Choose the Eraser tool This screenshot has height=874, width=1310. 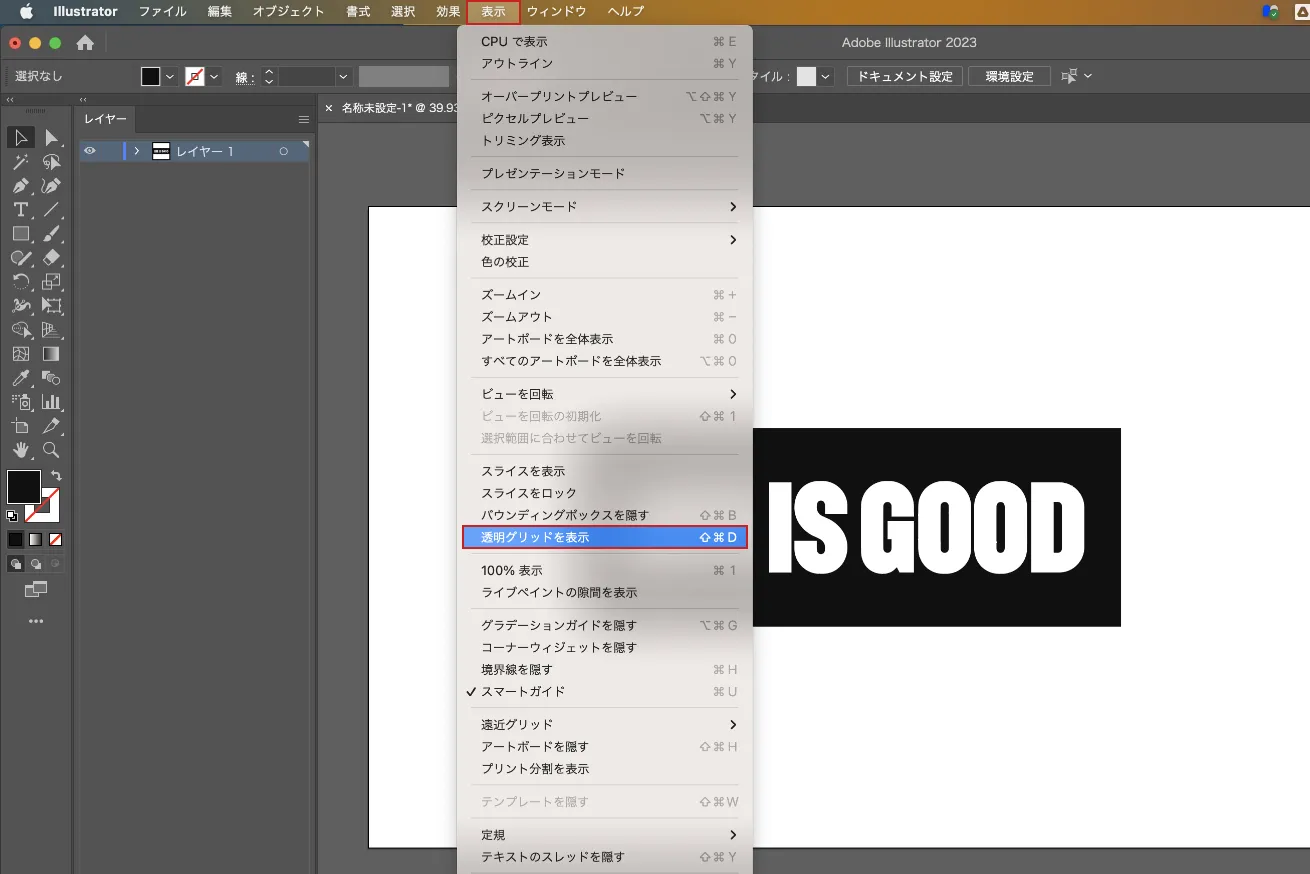(x=51, y=258)
